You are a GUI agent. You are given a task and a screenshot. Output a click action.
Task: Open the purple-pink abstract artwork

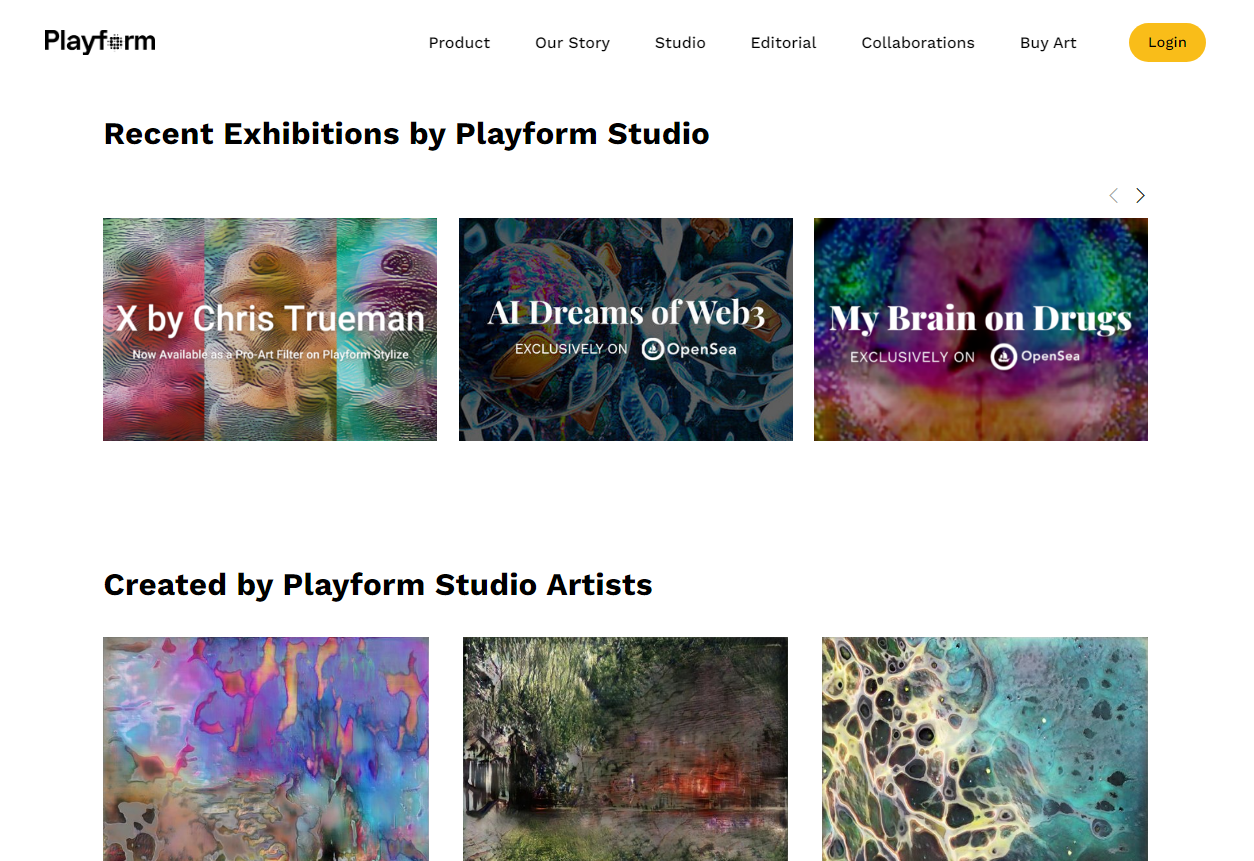pyautogui.click(x=266, y=749)
